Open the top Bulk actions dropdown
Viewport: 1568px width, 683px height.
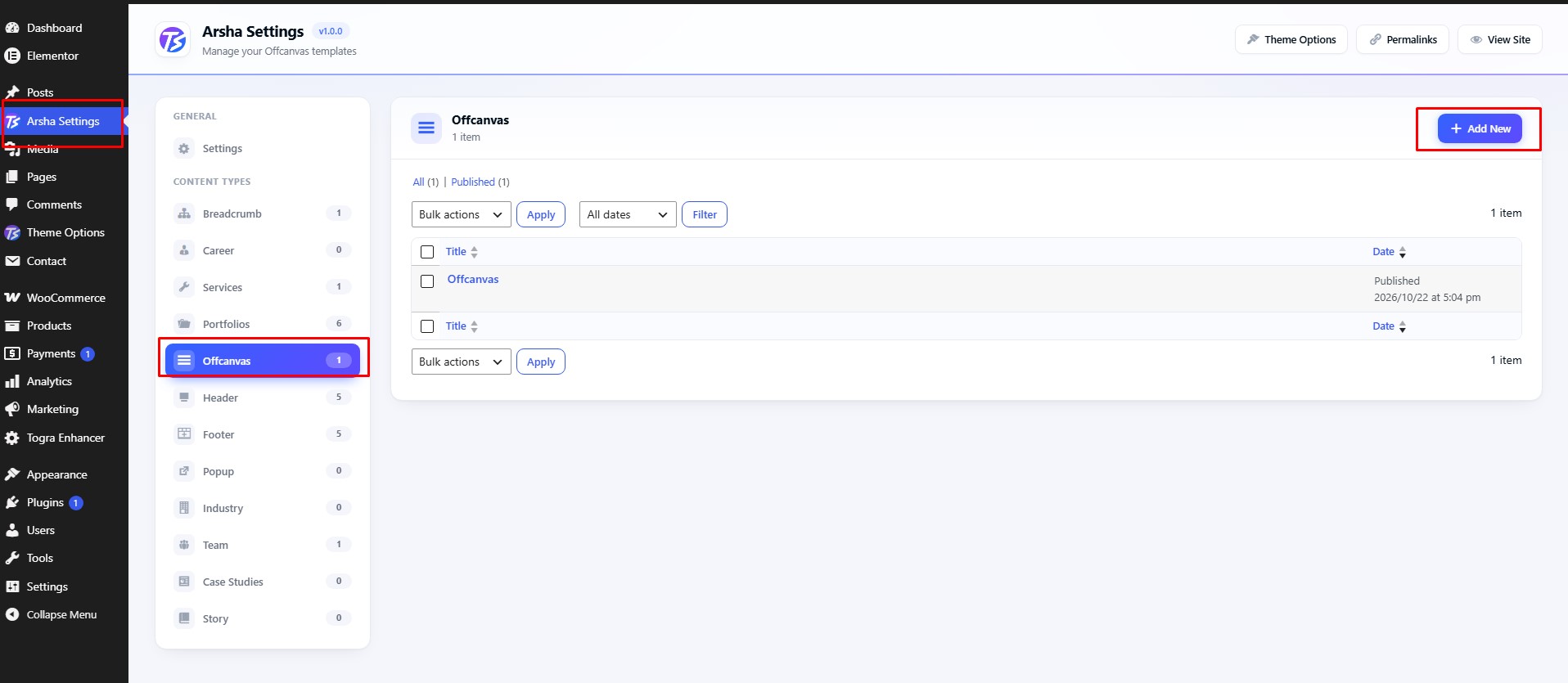coord(462,214)
